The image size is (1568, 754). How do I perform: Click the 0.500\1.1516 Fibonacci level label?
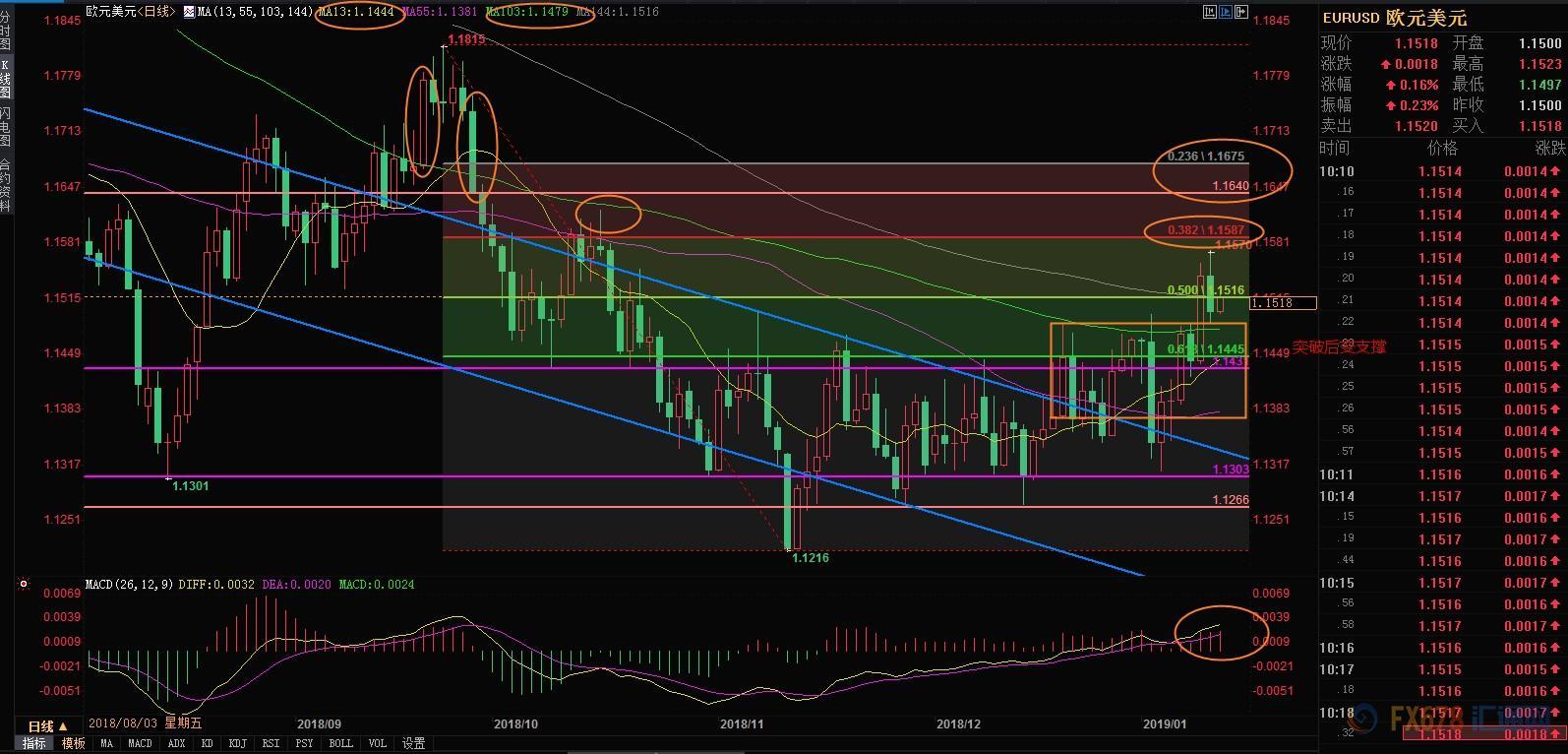1206,290
